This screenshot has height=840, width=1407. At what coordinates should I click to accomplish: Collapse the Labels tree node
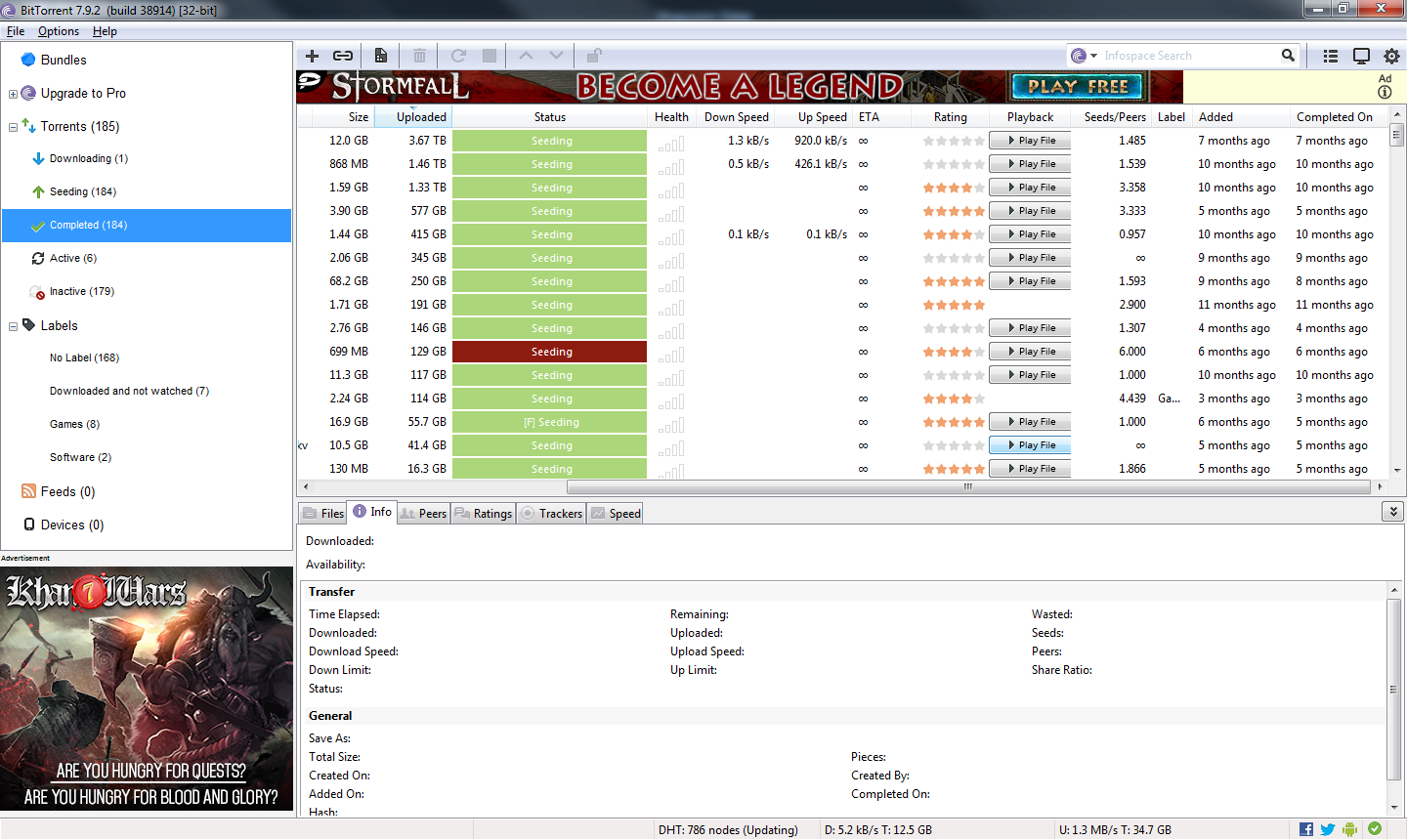click(x=13, y=326)
